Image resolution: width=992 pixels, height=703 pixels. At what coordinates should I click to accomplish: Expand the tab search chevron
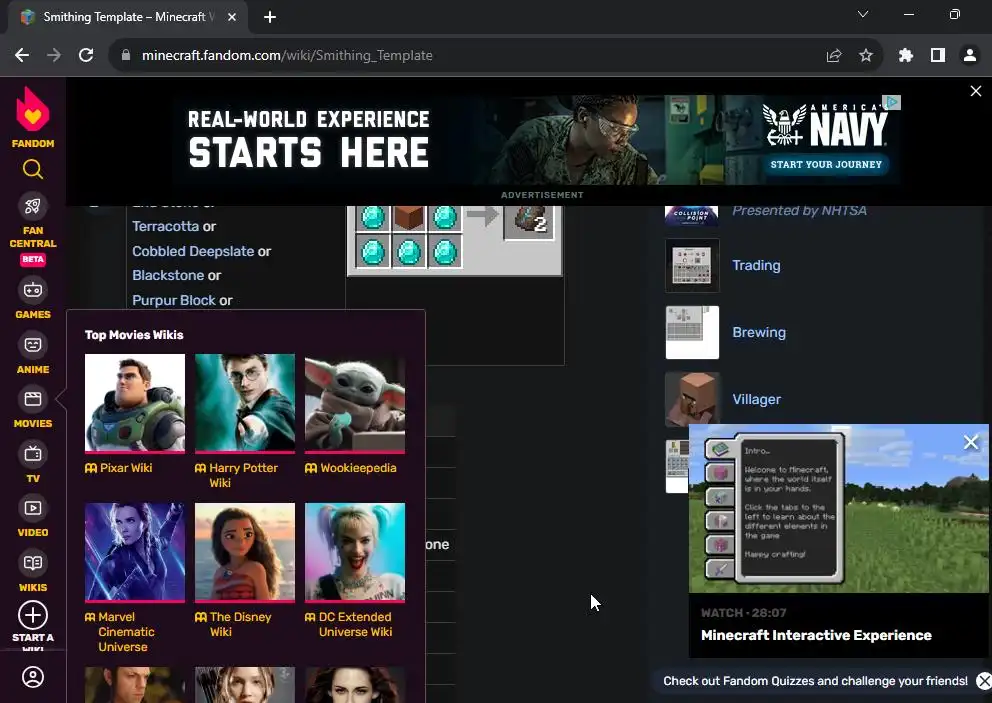(x=862, y=15)
